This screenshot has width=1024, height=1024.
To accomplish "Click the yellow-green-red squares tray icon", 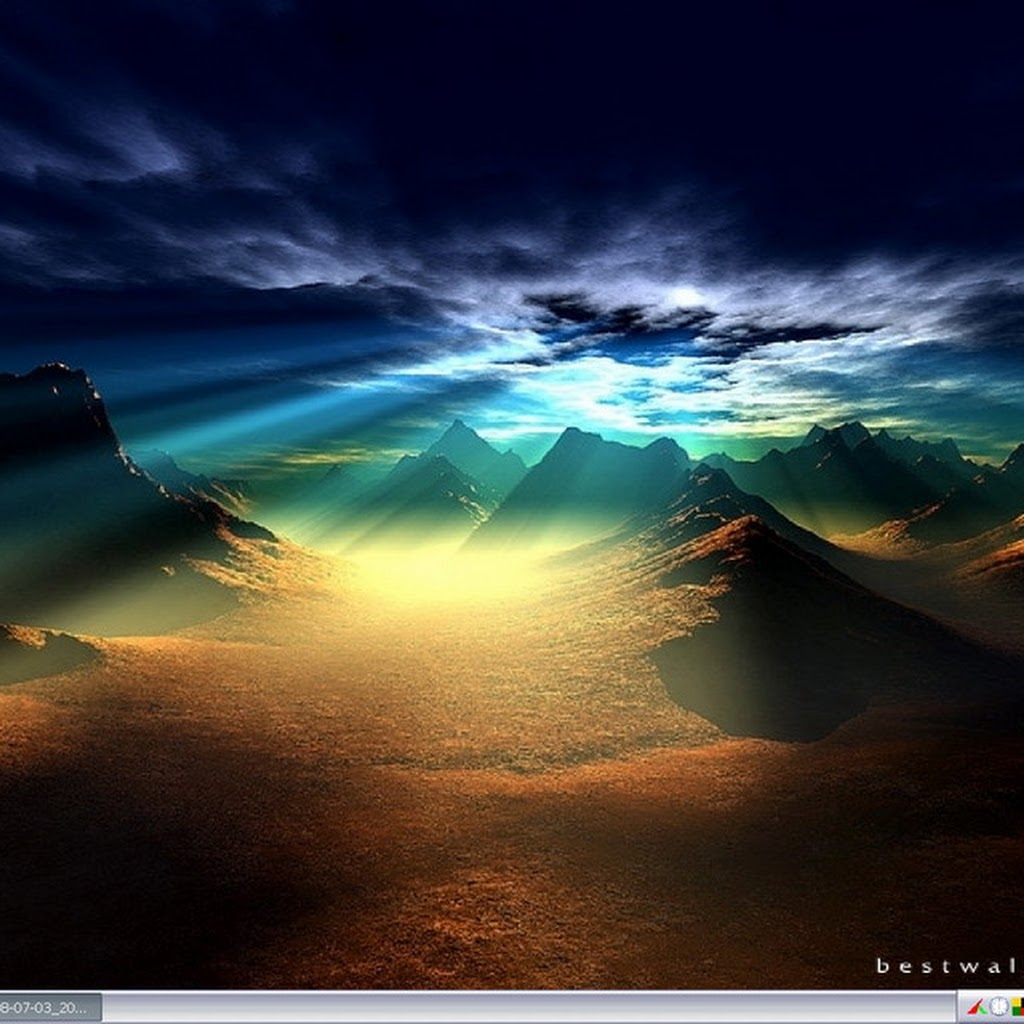I will point(1017,1006).
